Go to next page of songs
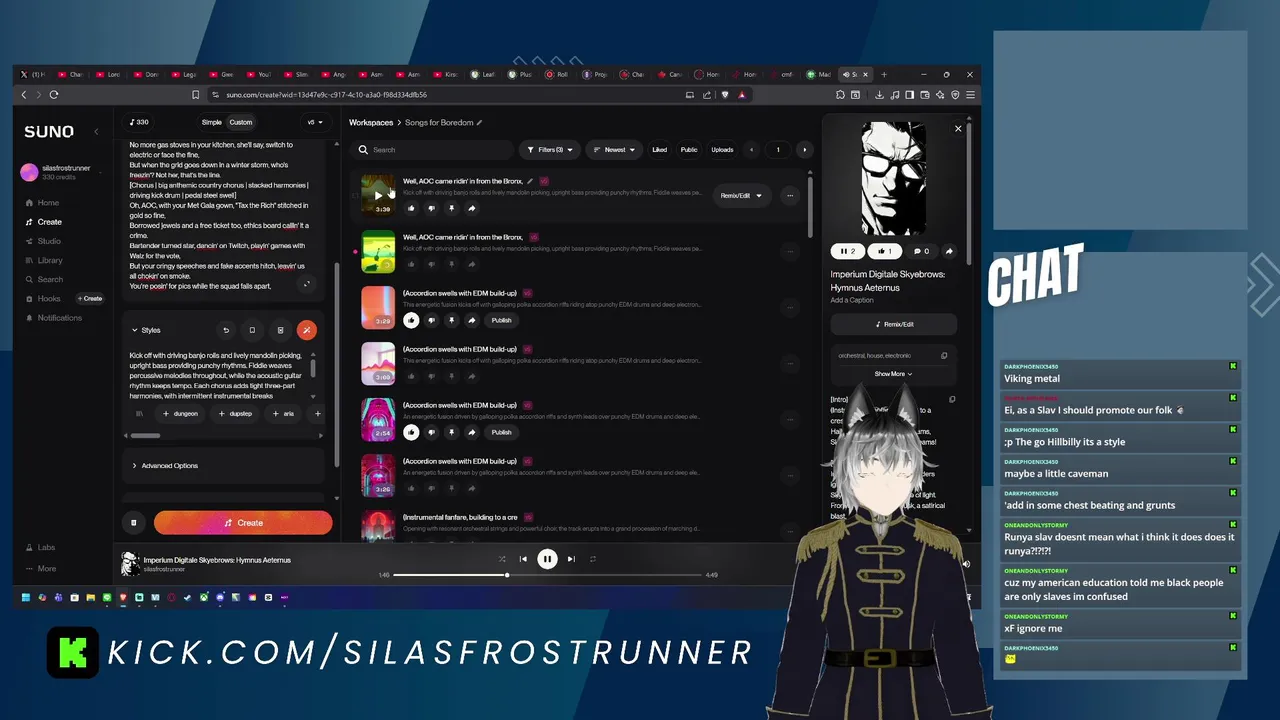The width and height of the screenshot is (1280, 720). coord(804,150)
